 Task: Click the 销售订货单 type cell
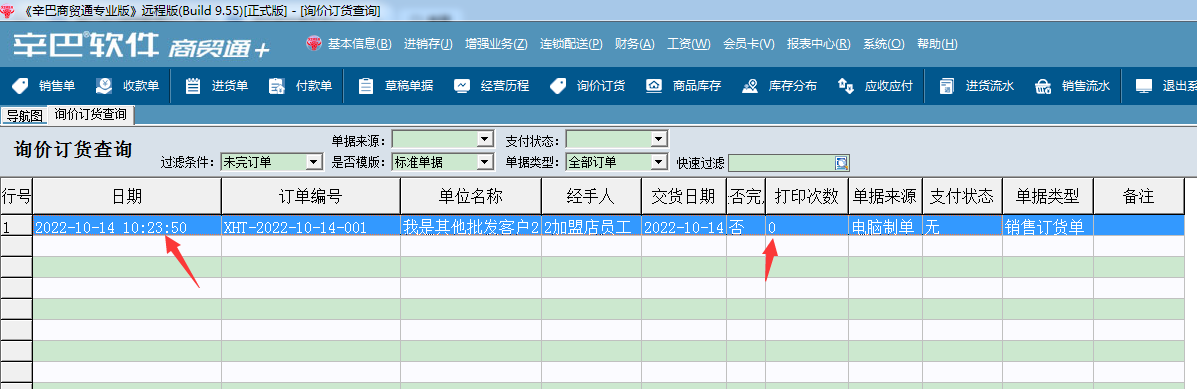point(1048,227)
